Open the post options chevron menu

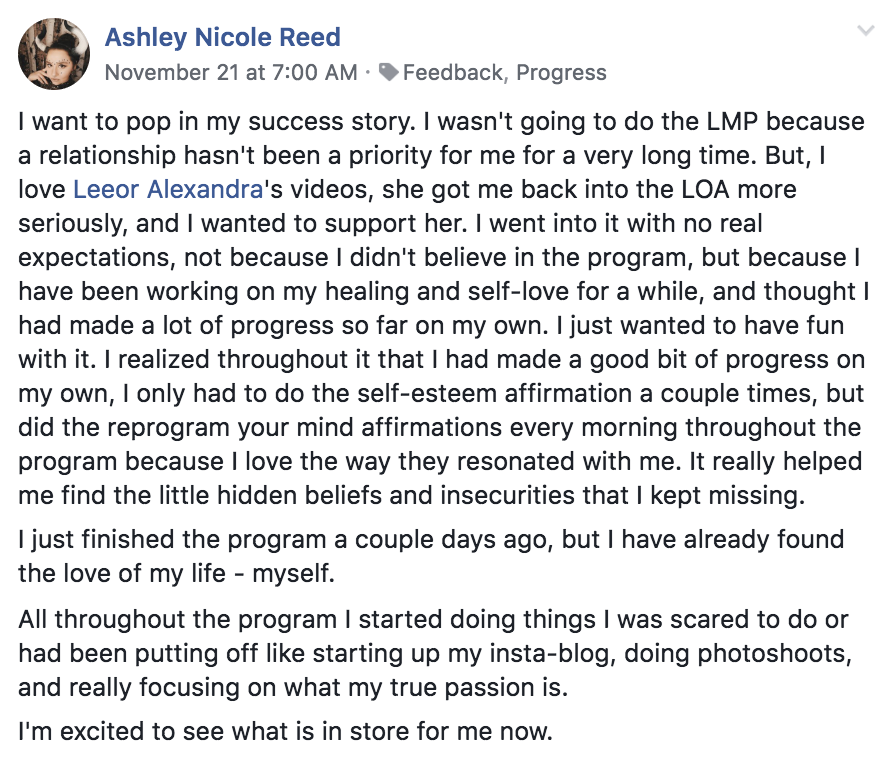[x=866, y=30]
